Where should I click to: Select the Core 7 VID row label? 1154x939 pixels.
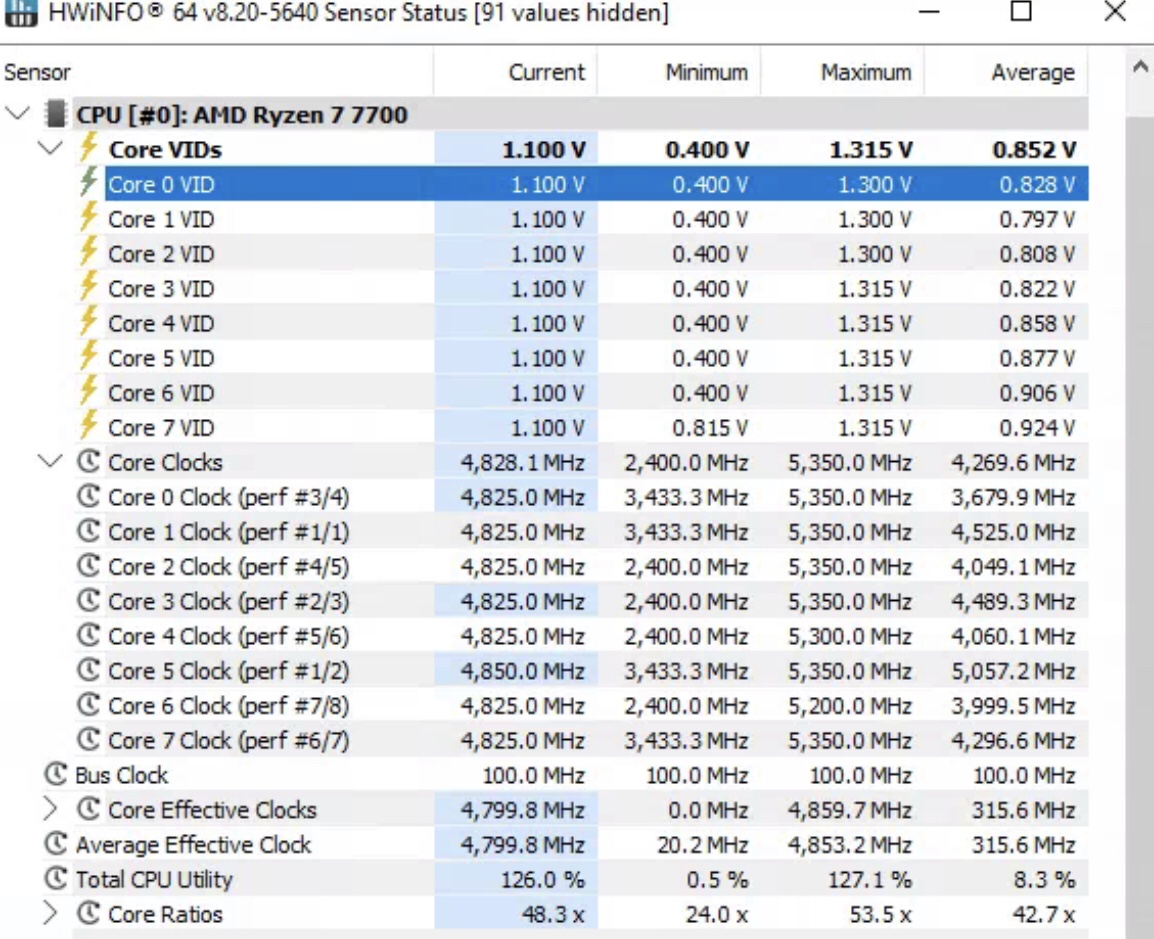pos(161,428)
